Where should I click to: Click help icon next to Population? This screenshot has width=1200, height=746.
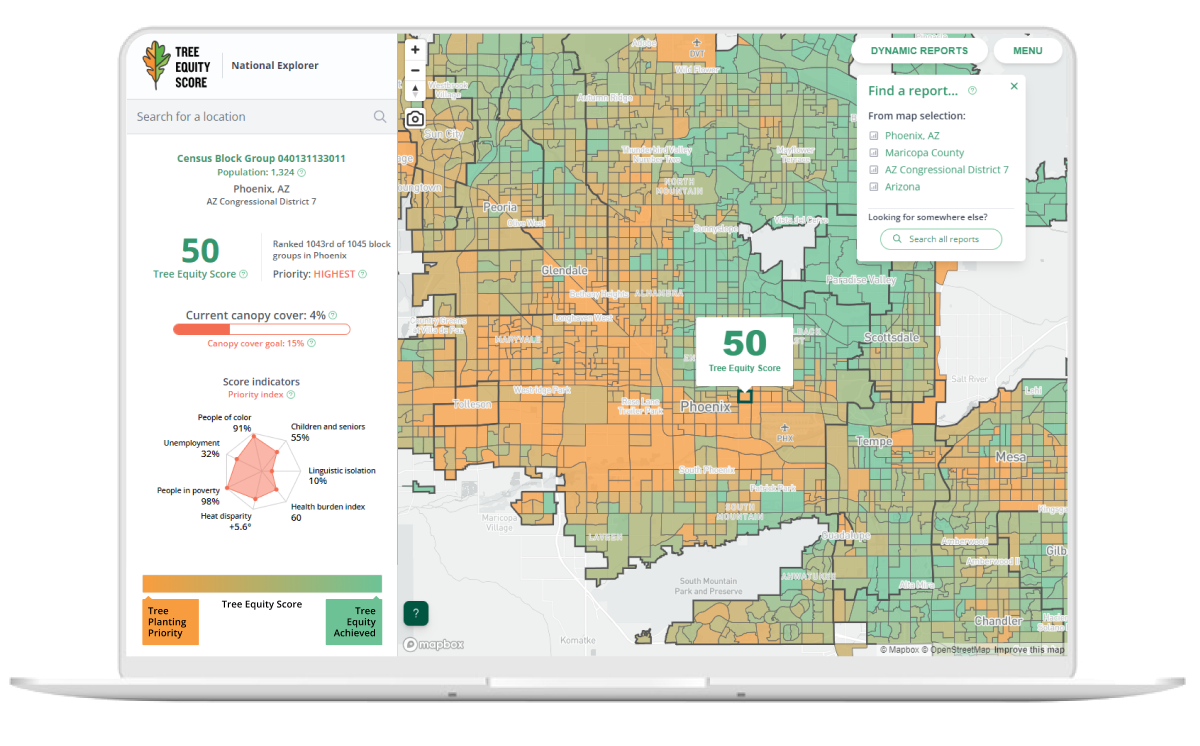(x=302, y=173)
